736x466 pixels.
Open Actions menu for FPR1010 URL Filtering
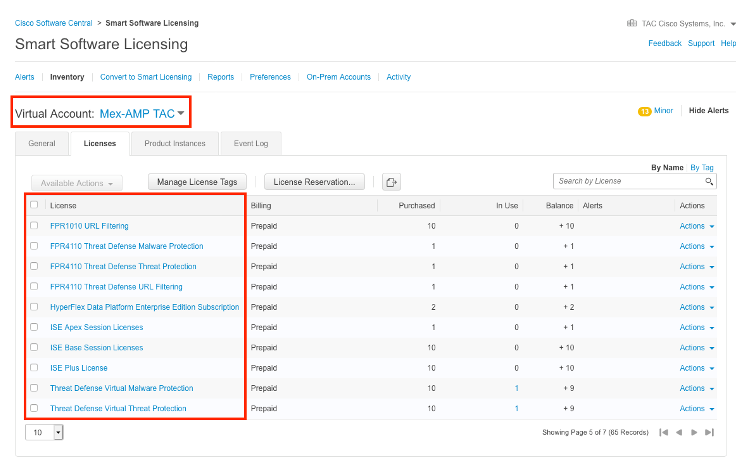pos(697,226)
